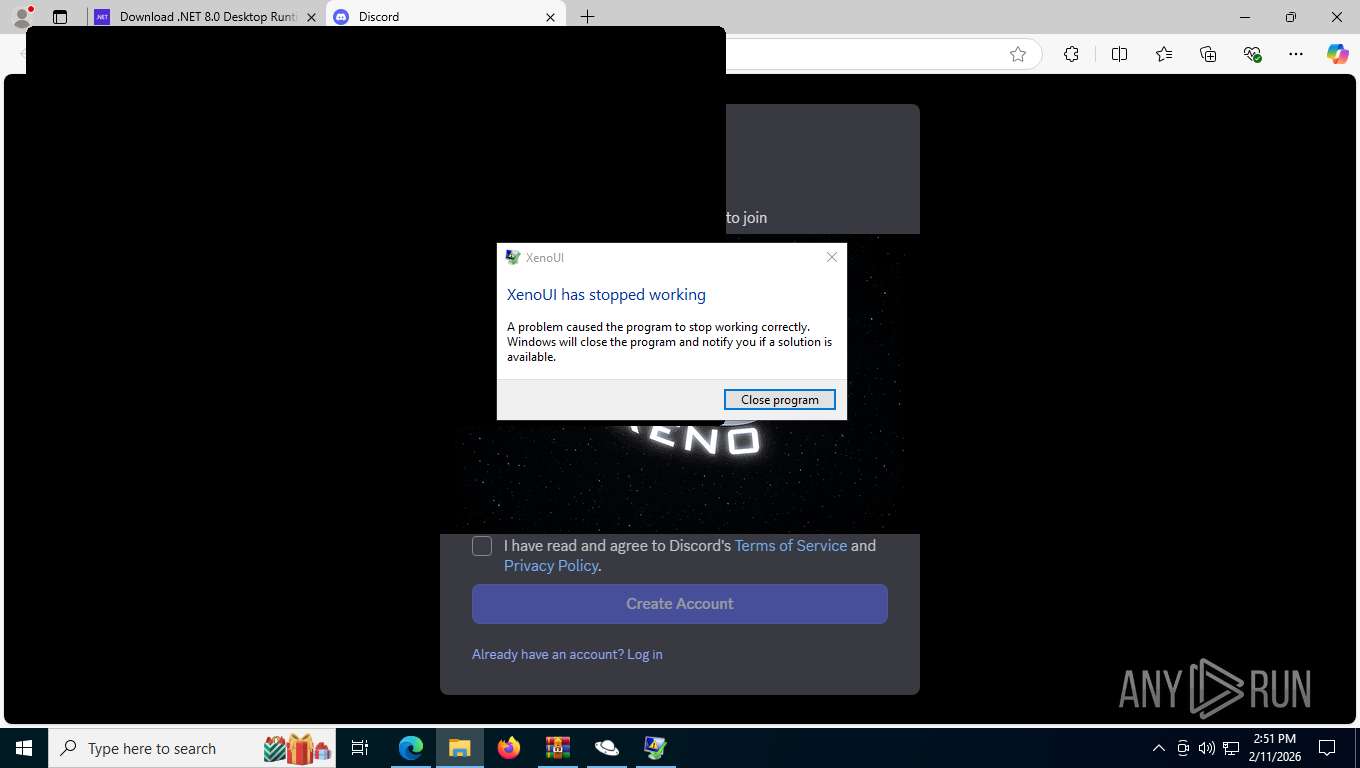Open the XenoUI app taskbar icon
The width and height of the screenshot is (1360, 768).
coord(655,748)
